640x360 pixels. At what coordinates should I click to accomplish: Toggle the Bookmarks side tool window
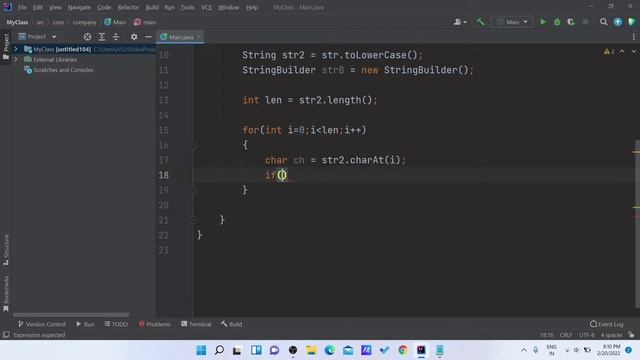(x=6, y=294)
